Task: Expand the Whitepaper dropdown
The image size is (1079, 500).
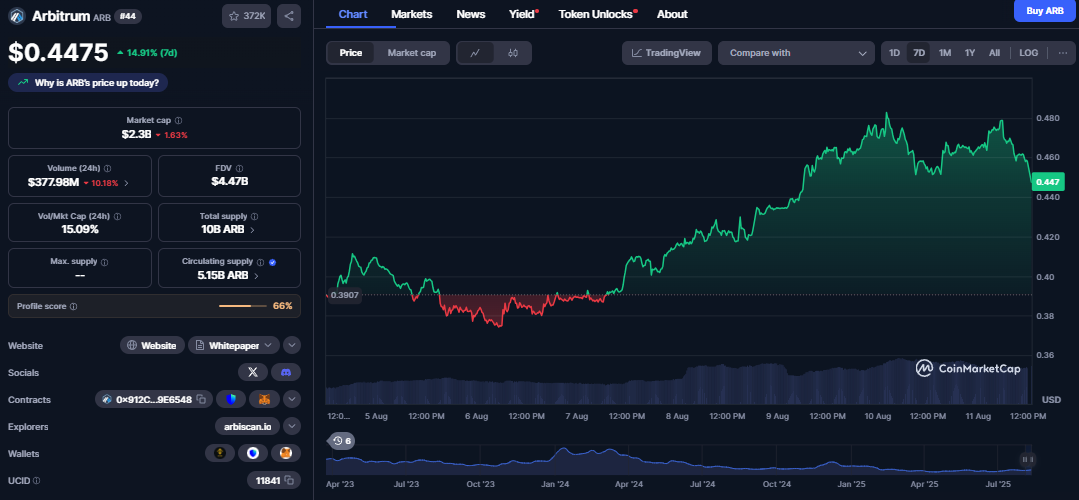Action: pos(234,345)
